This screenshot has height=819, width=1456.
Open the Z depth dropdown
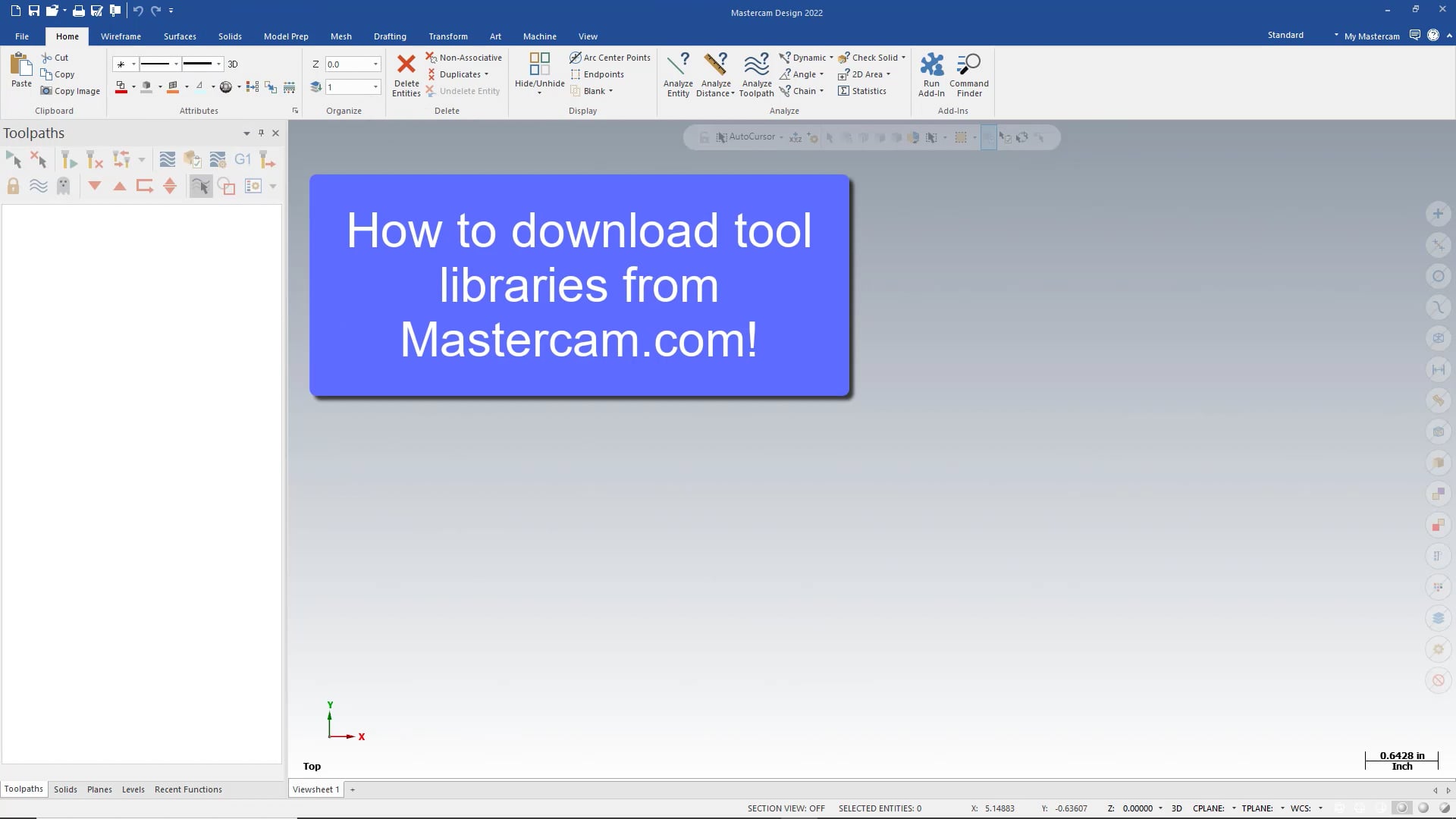(x=375, y=64)
